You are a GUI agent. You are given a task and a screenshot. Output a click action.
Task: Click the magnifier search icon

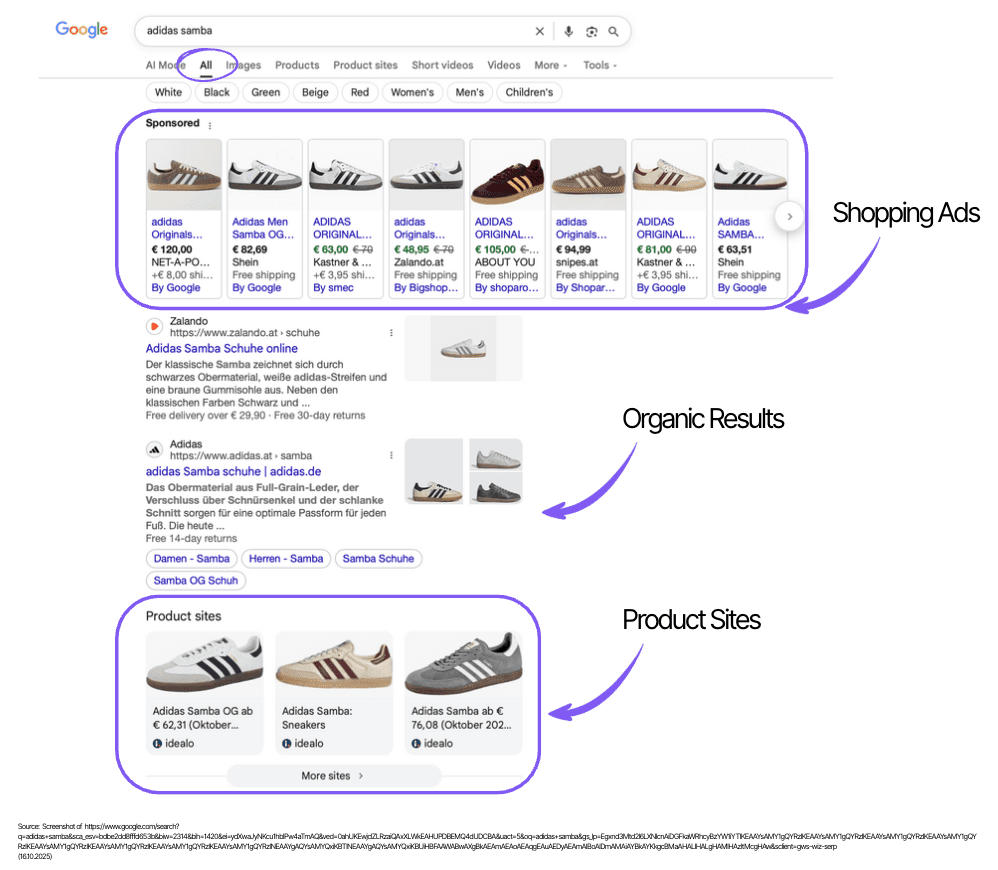(614, 31)
